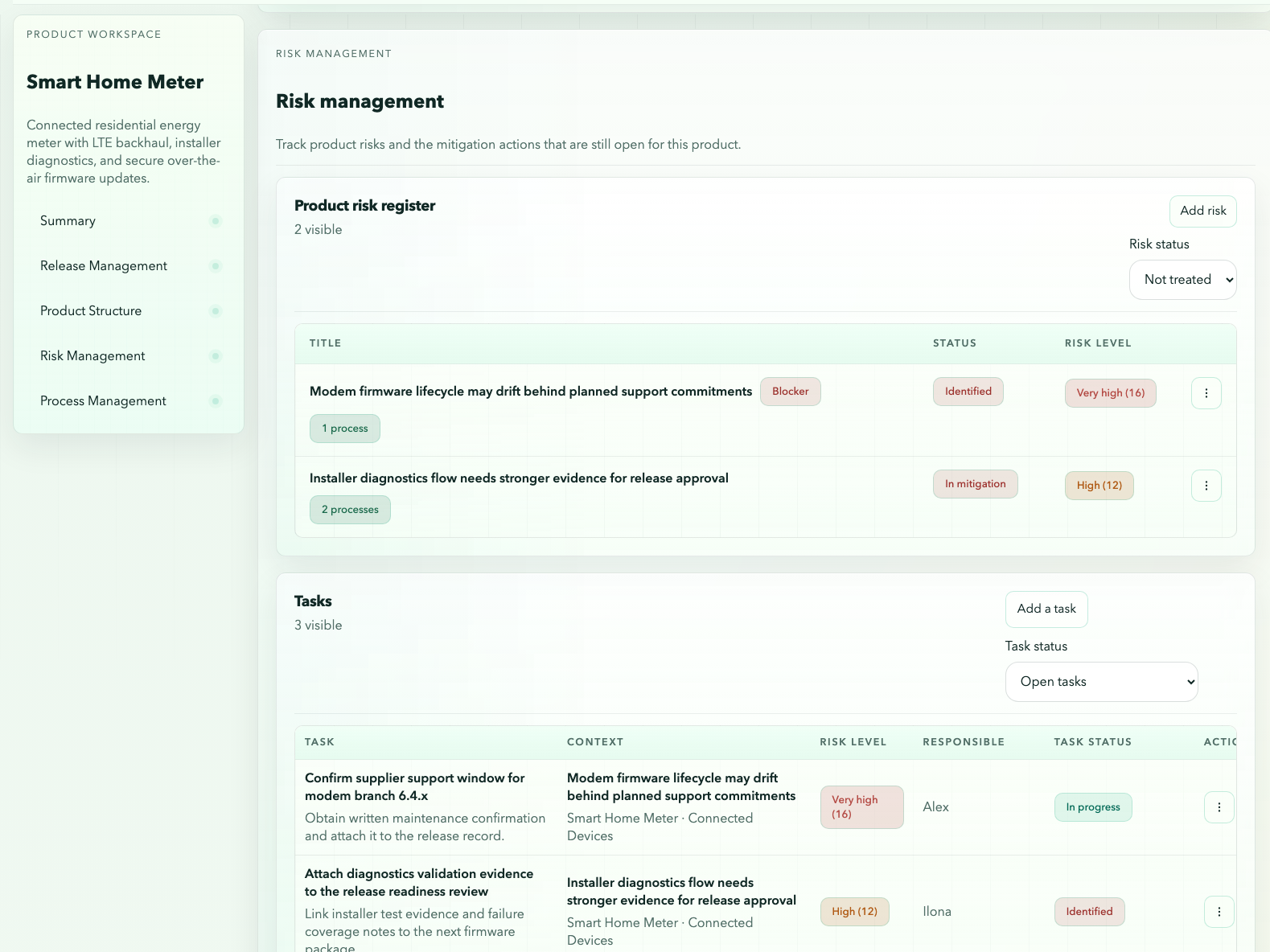This screenshot has height=952, width=1270.
Task: Click the Identified status badge on Modem risk
Action: coord(968,392)
